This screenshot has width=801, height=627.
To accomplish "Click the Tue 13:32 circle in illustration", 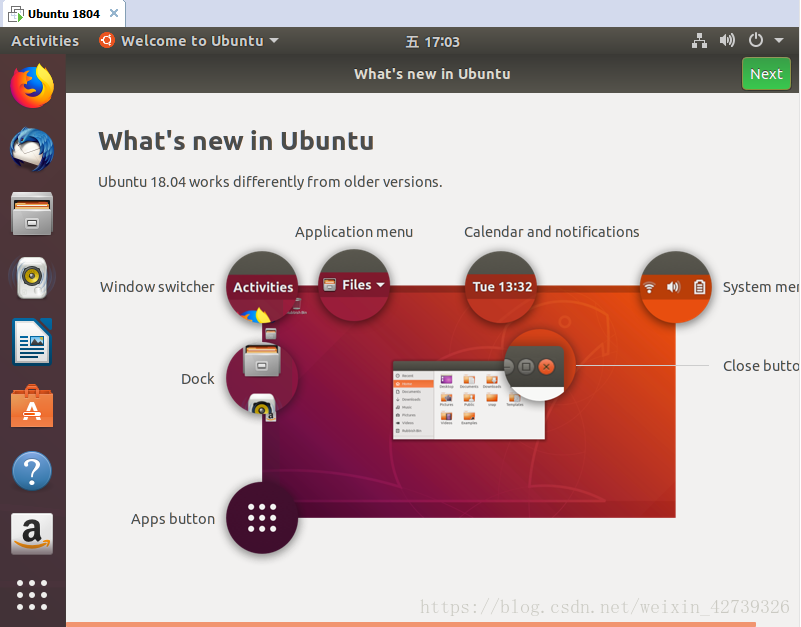I will [501, 287].
